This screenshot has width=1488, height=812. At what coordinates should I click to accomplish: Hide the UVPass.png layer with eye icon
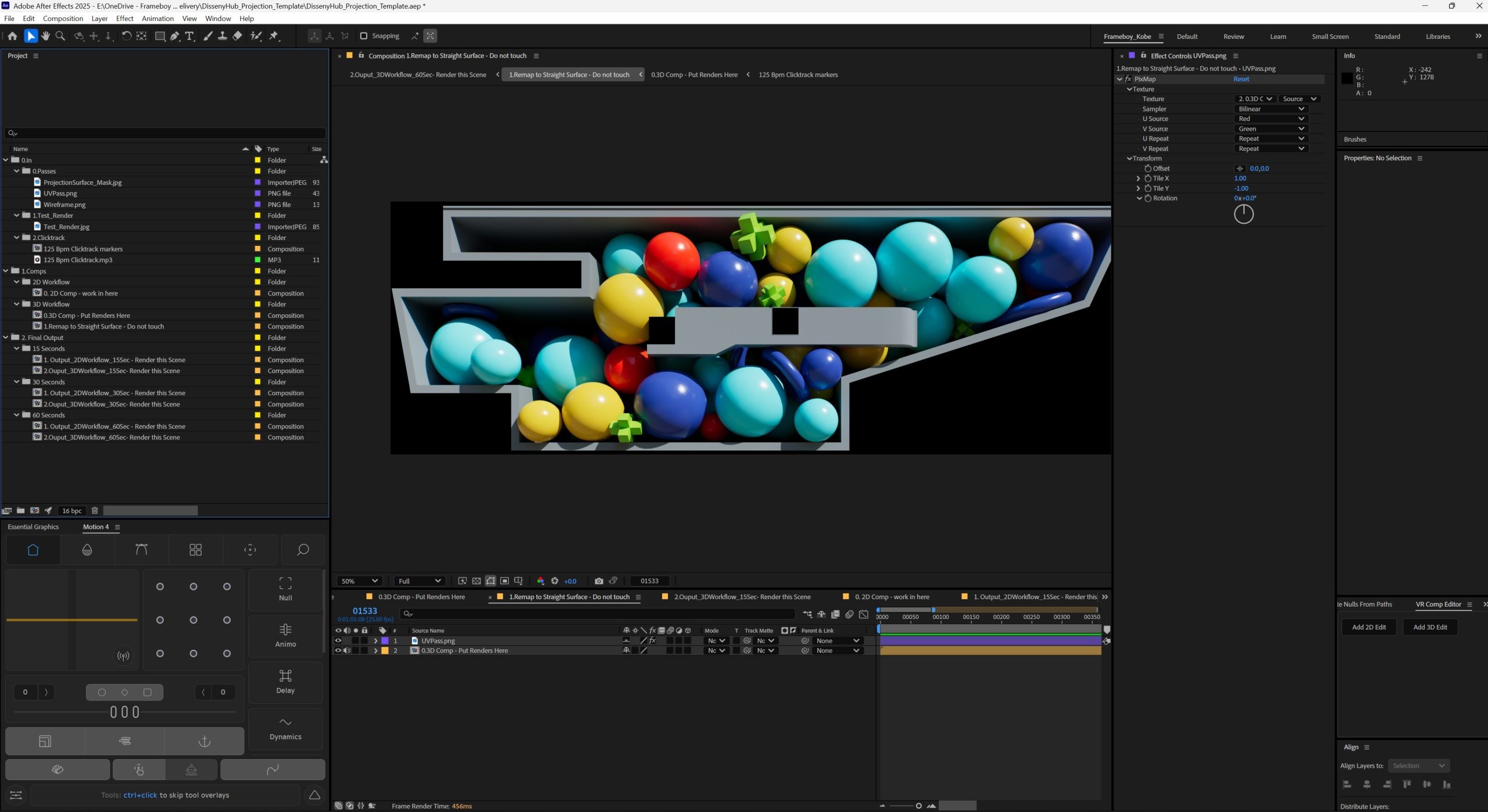pyautogui.click(x=338, y=641)
